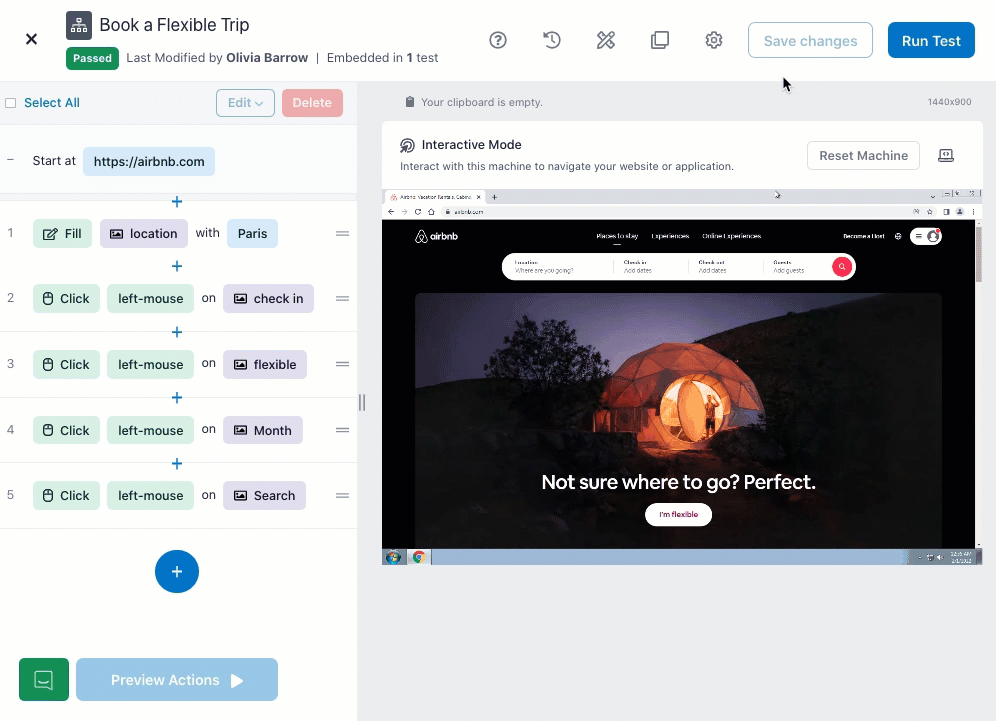Click the home icon in embedded Chrome
This screenshot has width=996, height=721.
[x=431, y=212]
